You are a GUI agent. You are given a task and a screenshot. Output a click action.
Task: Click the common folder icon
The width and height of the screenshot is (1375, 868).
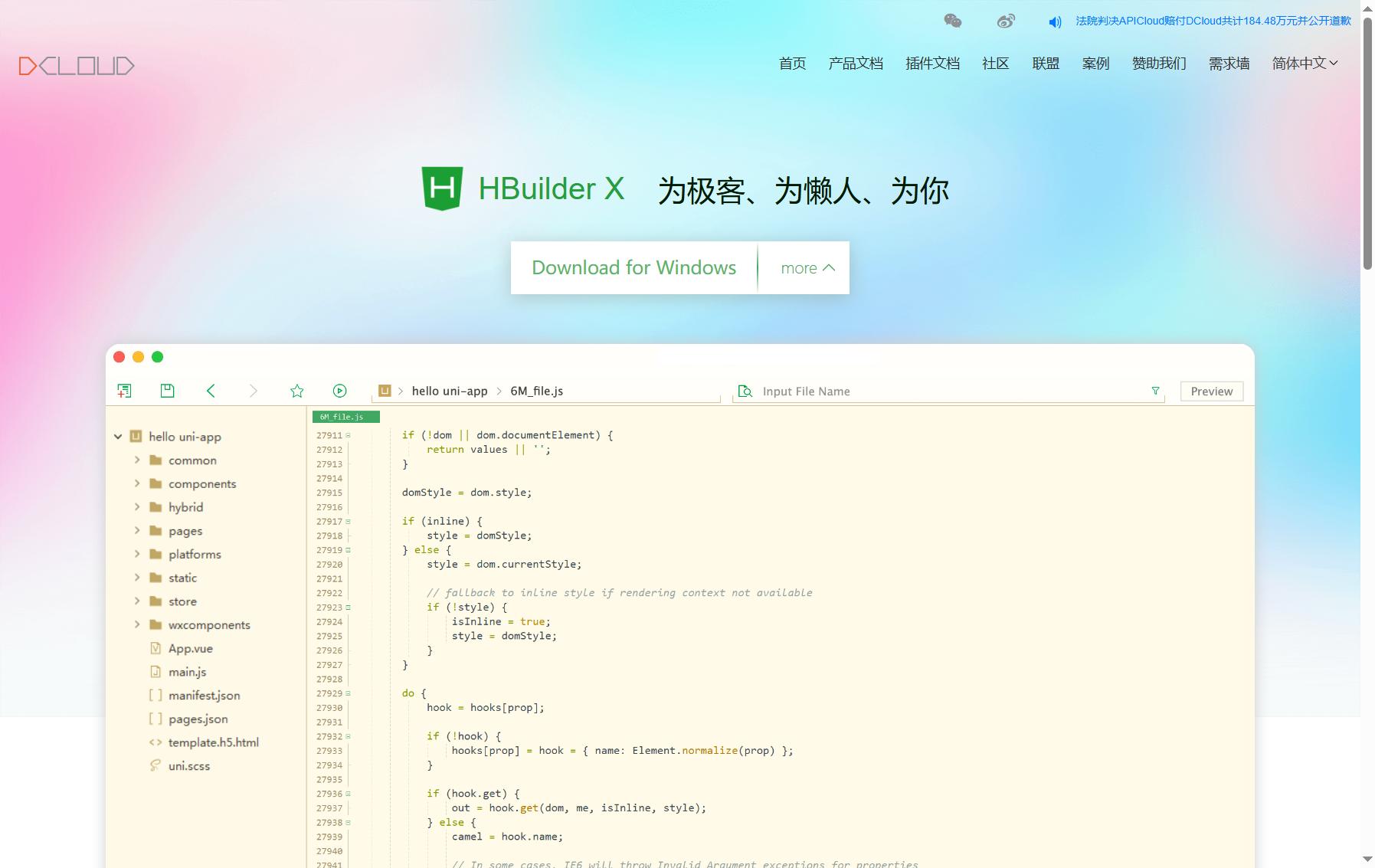click(156, 460)
